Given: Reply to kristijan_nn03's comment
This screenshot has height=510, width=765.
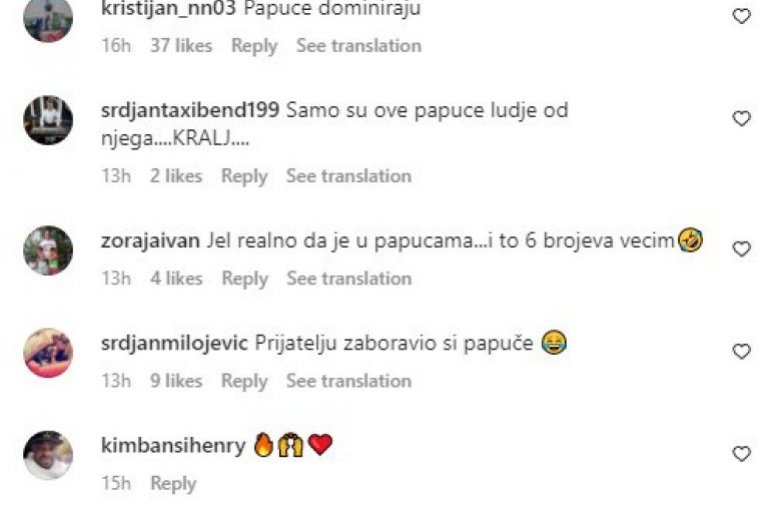Looking at the screenshot, I should pyautogui.click(x=254, y=46).
